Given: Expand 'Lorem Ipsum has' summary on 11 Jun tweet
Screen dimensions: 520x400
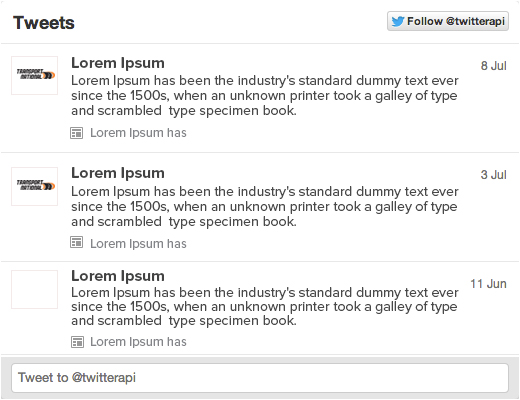Looking at the screenshot, I should (x=138, y=342).
